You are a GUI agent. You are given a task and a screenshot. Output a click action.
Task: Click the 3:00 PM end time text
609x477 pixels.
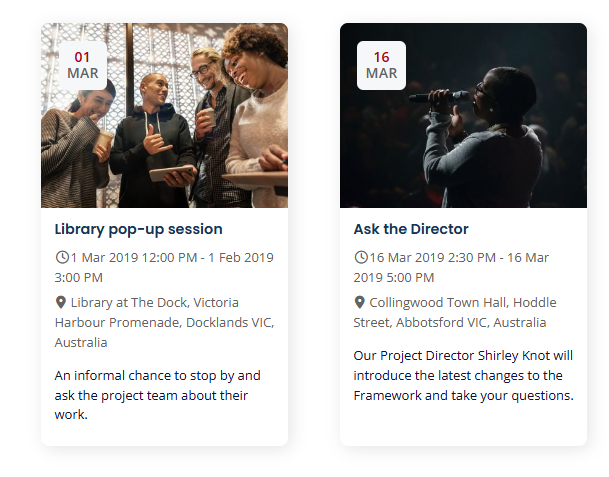78,278
